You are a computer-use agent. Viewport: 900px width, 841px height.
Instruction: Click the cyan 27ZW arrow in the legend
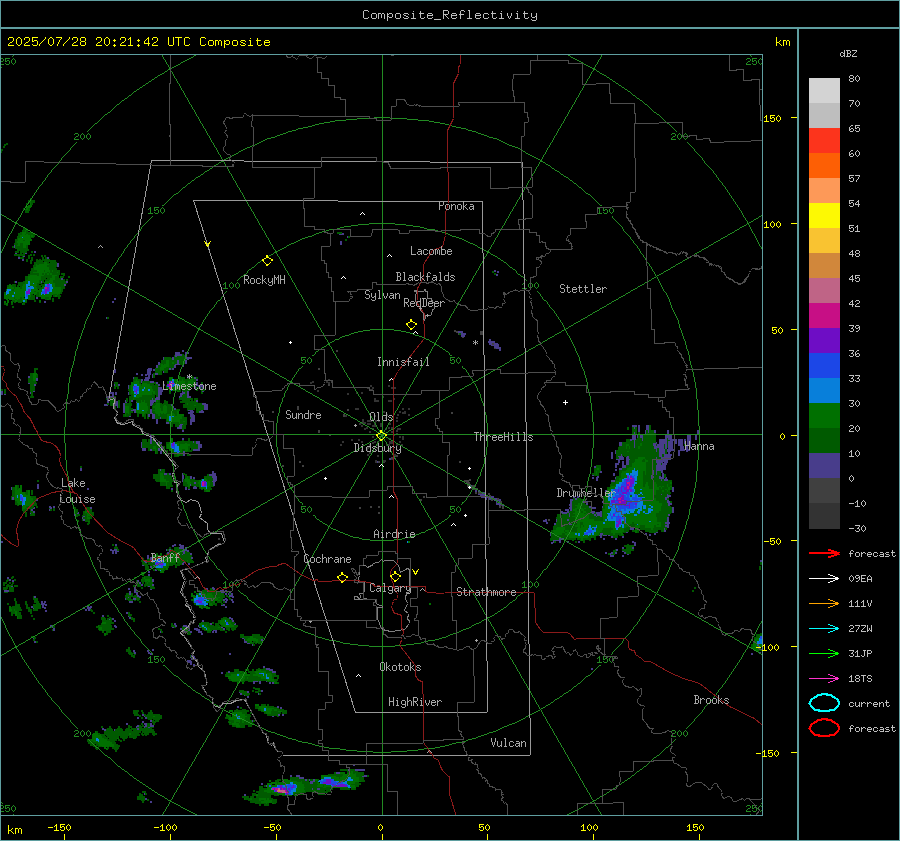coord(824,629)
